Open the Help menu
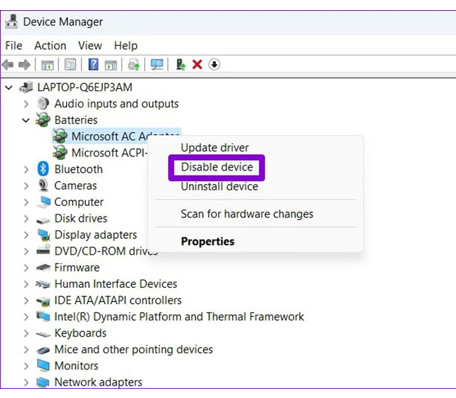The image size is (456, 398). [126, 45]
